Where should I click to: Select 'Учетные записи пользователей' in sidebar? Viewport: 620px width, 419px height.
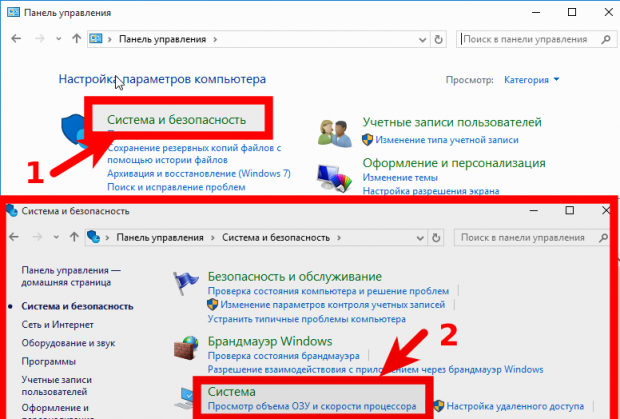[x=57, y=386]
